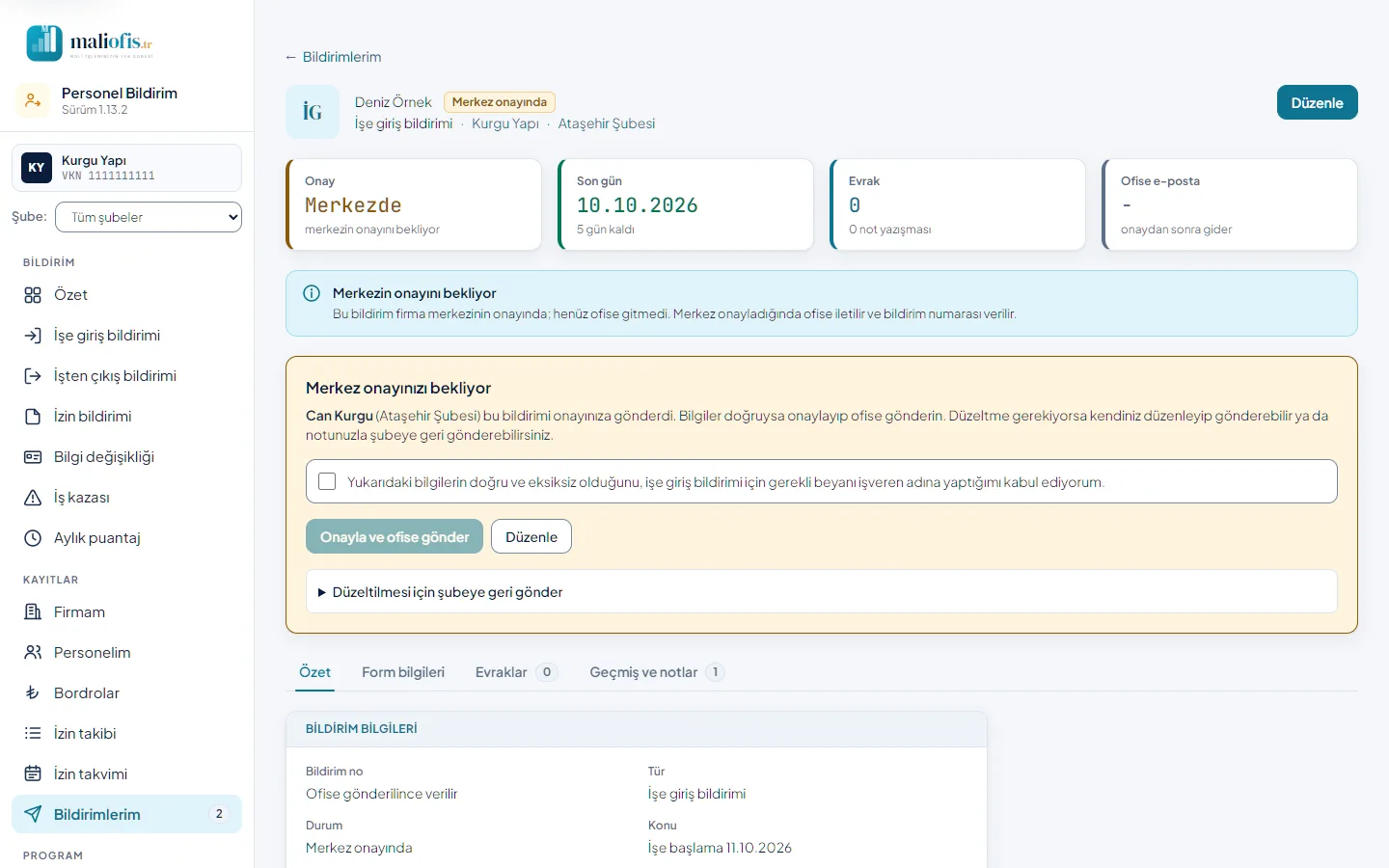Click the outlined Düzenle button in approval panel
Viewport: 1389px width, 868px height.
pos(531,537)
